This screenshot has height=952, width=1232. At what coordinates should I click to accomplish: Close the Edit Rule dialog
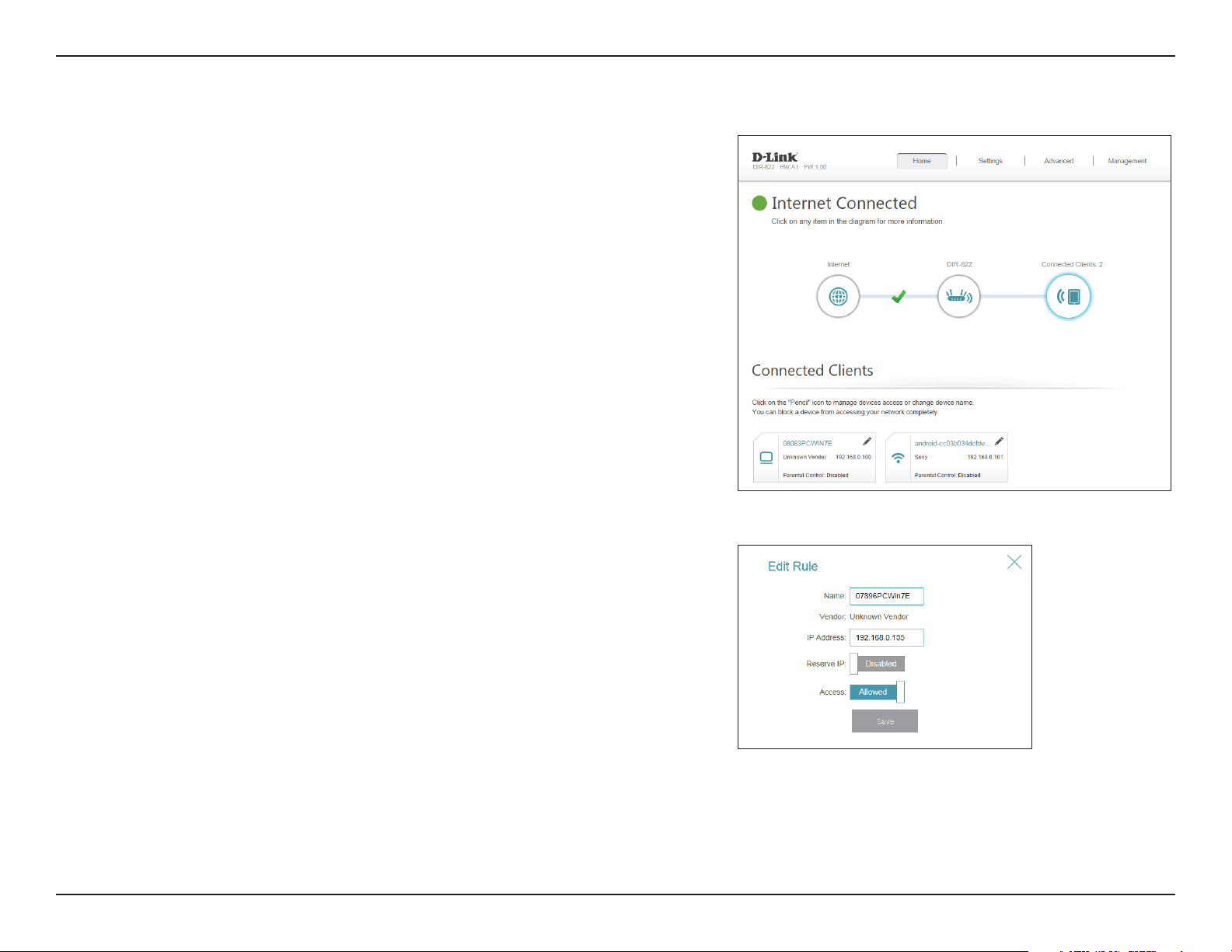[x=1014, y=562]
